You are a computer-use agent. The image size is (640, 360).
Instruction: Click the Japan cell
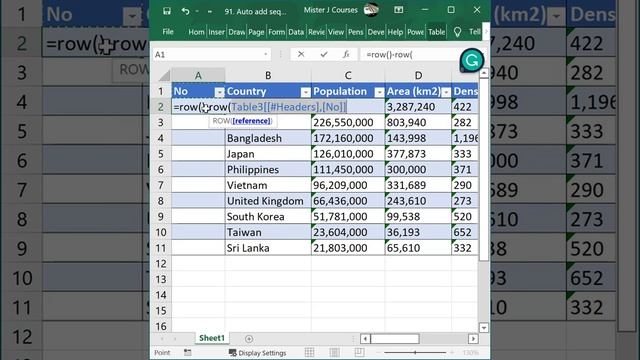[x=268, y=154]
